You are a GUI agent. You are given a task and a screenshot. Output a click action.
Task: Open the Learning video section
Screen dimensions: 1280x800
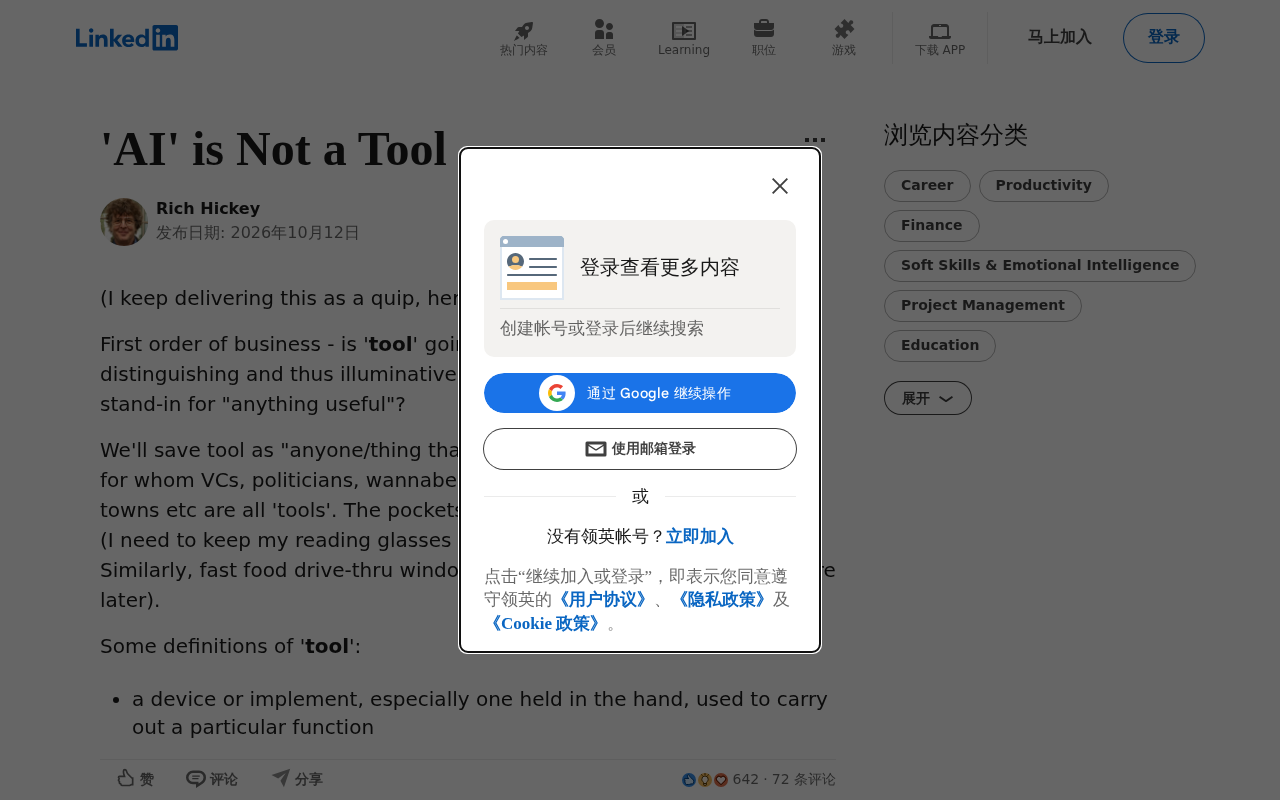coord(684,39)
